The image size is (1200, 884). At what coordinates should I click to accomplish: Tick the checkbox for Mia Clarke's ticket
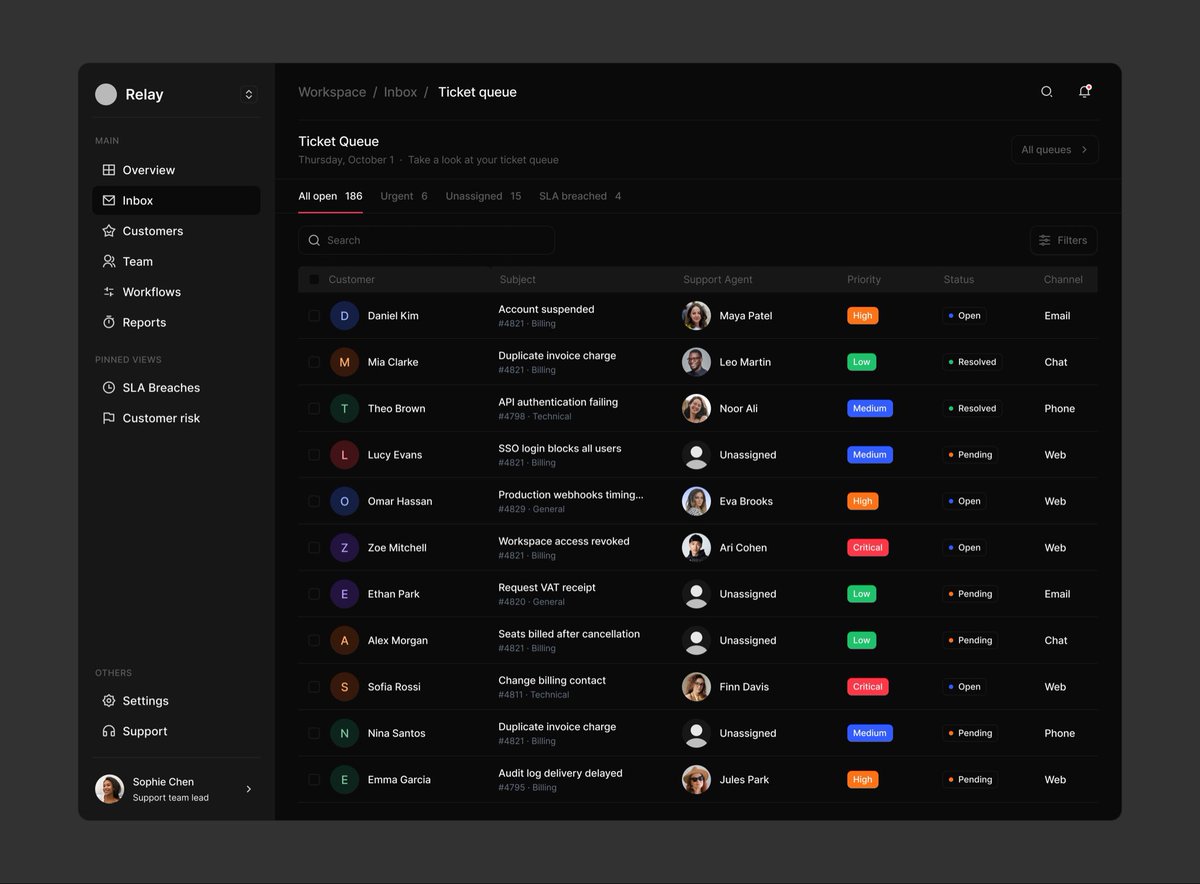314,362
